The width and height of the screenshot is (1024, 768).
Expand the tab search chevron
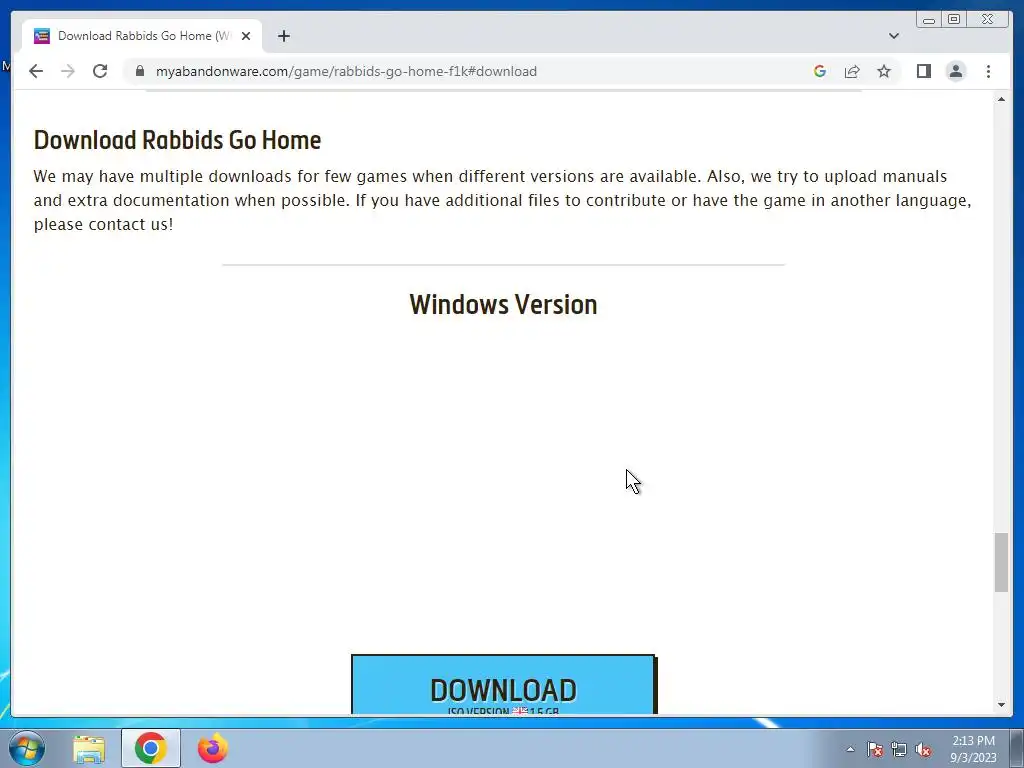click(x=894, y=36)
